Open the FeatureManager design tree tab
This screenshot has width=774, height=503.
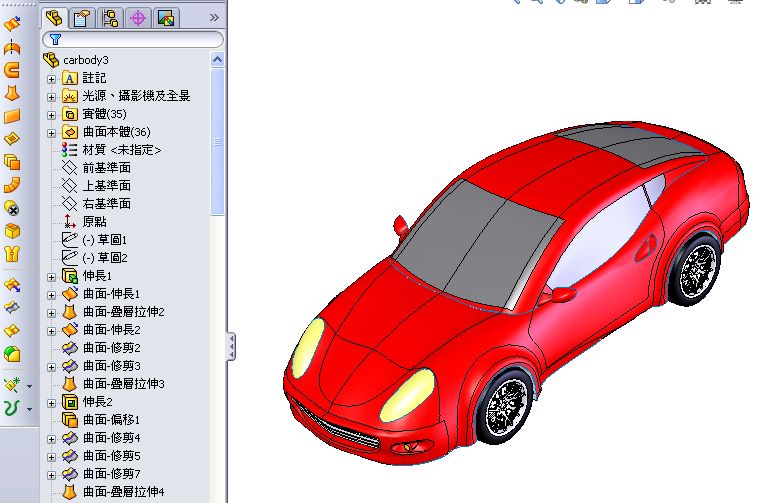click(54, 18)
